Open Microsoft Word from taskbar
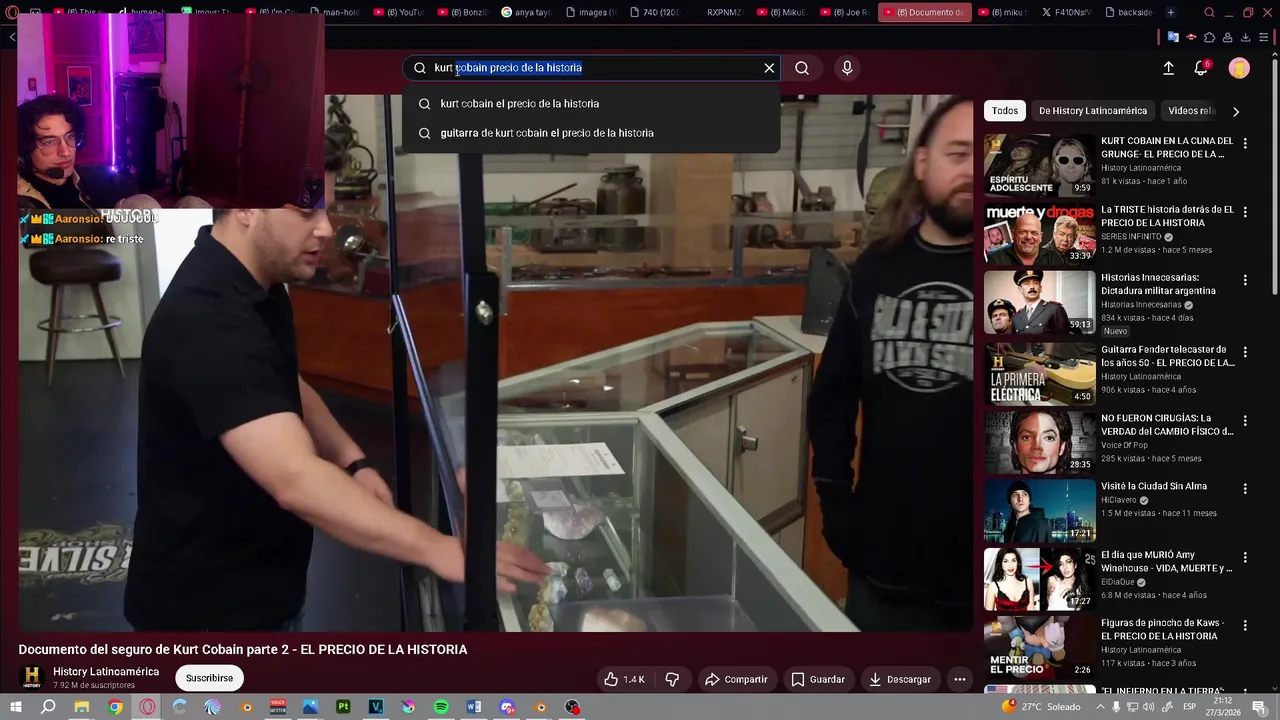 [x=474, y=707]
